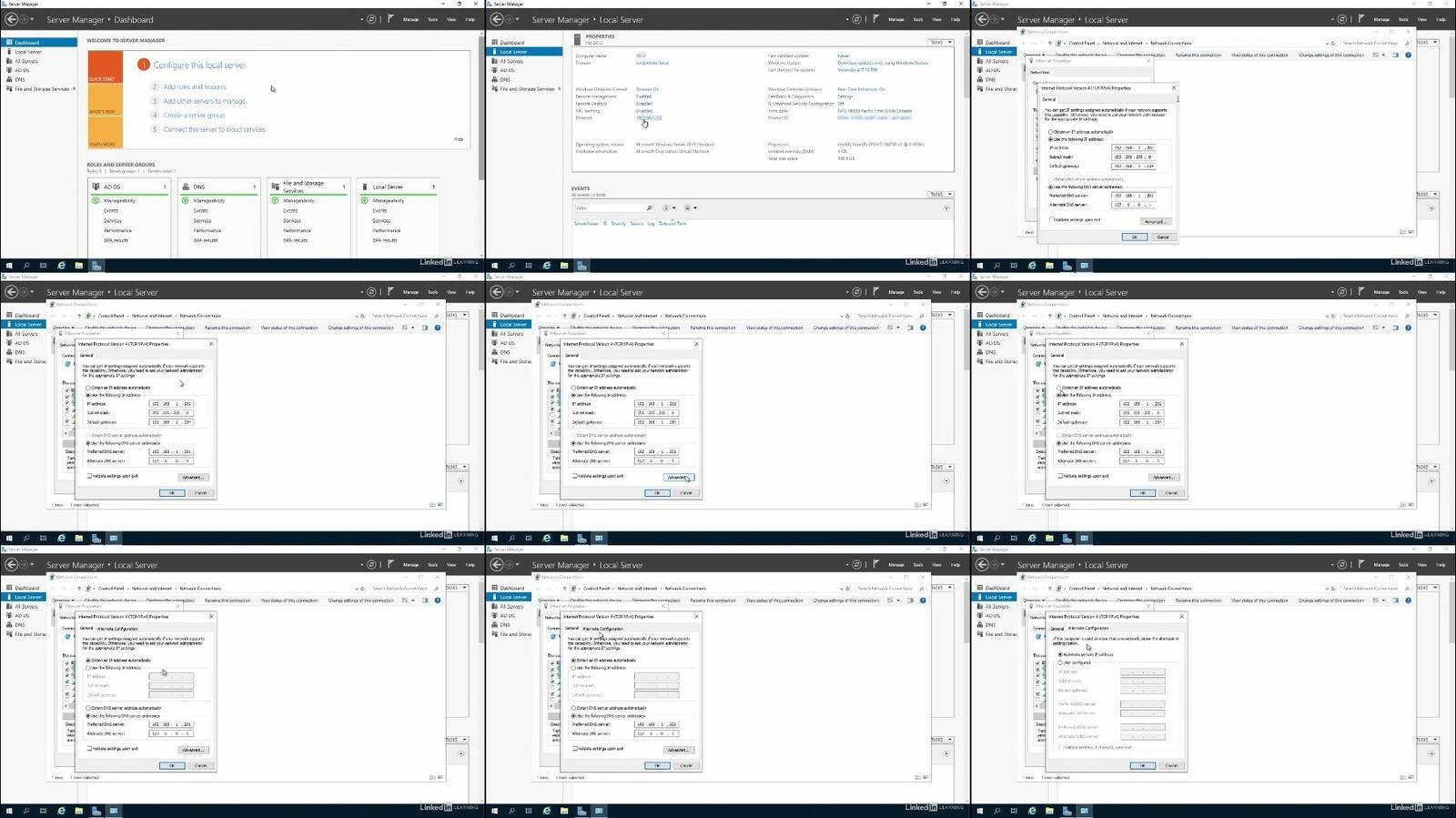
Task: Click BPA results in the Local Server tile
Action: click(385, 240)
